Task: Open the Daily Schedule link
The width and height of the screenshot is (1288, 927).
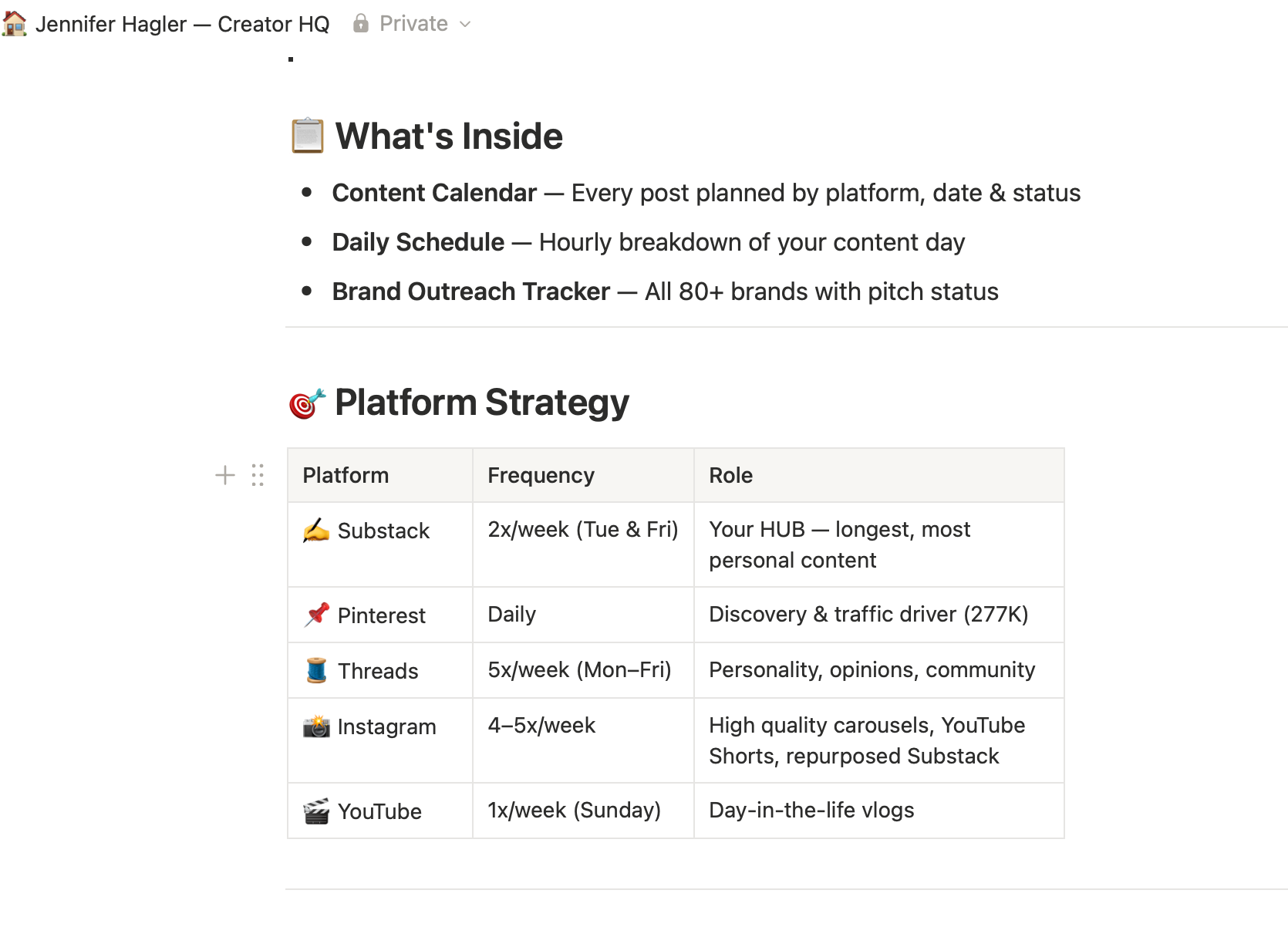Action: (418, 242)
